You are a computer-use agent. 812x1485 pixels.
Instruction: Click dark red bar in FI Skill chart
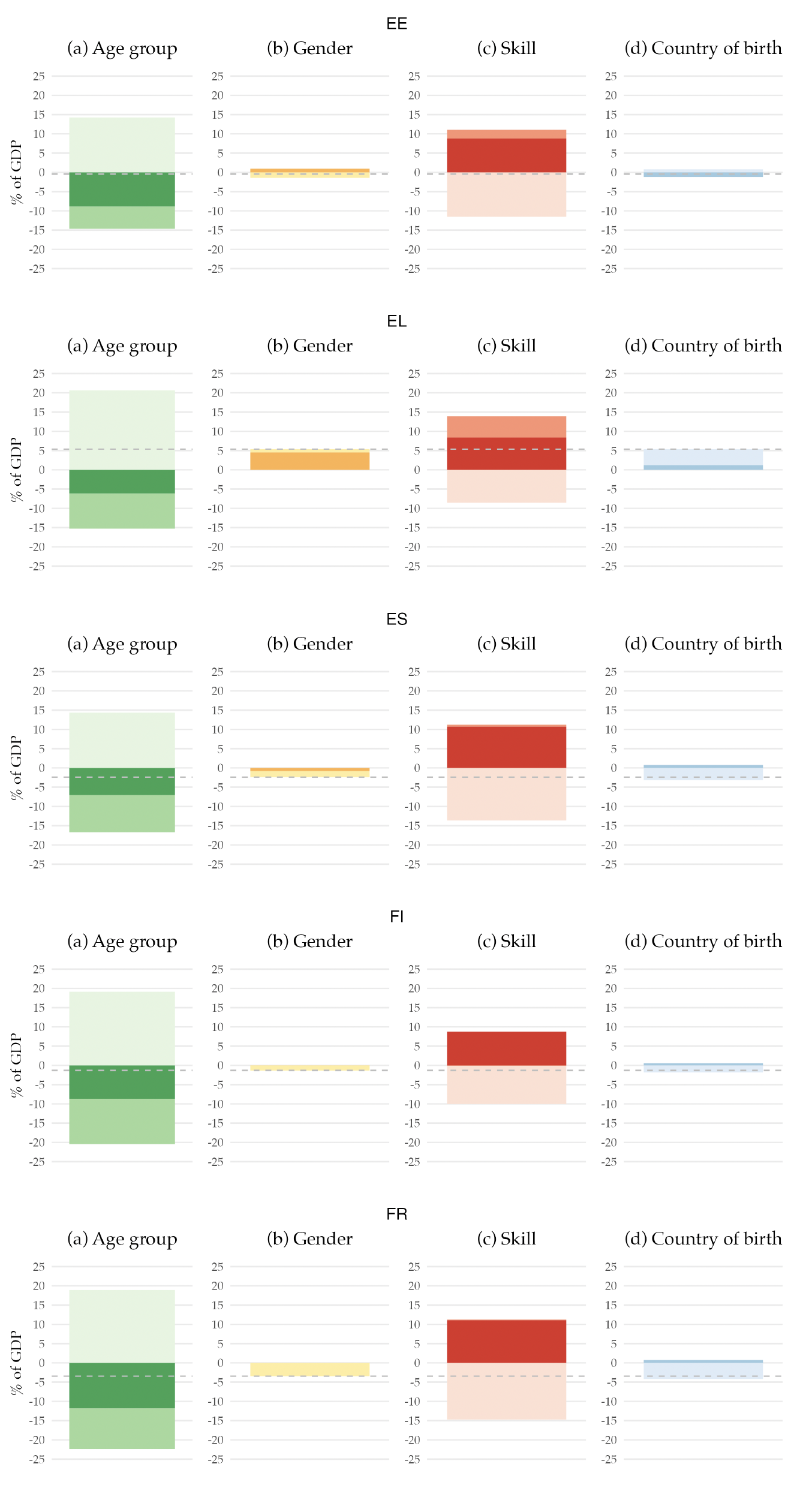click(x=506, y=1048)
